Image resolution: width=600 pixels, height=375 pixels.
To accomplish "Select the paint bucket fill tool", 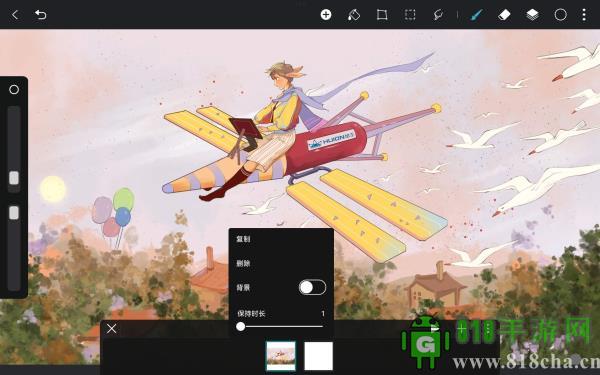I will pos(354,15).
